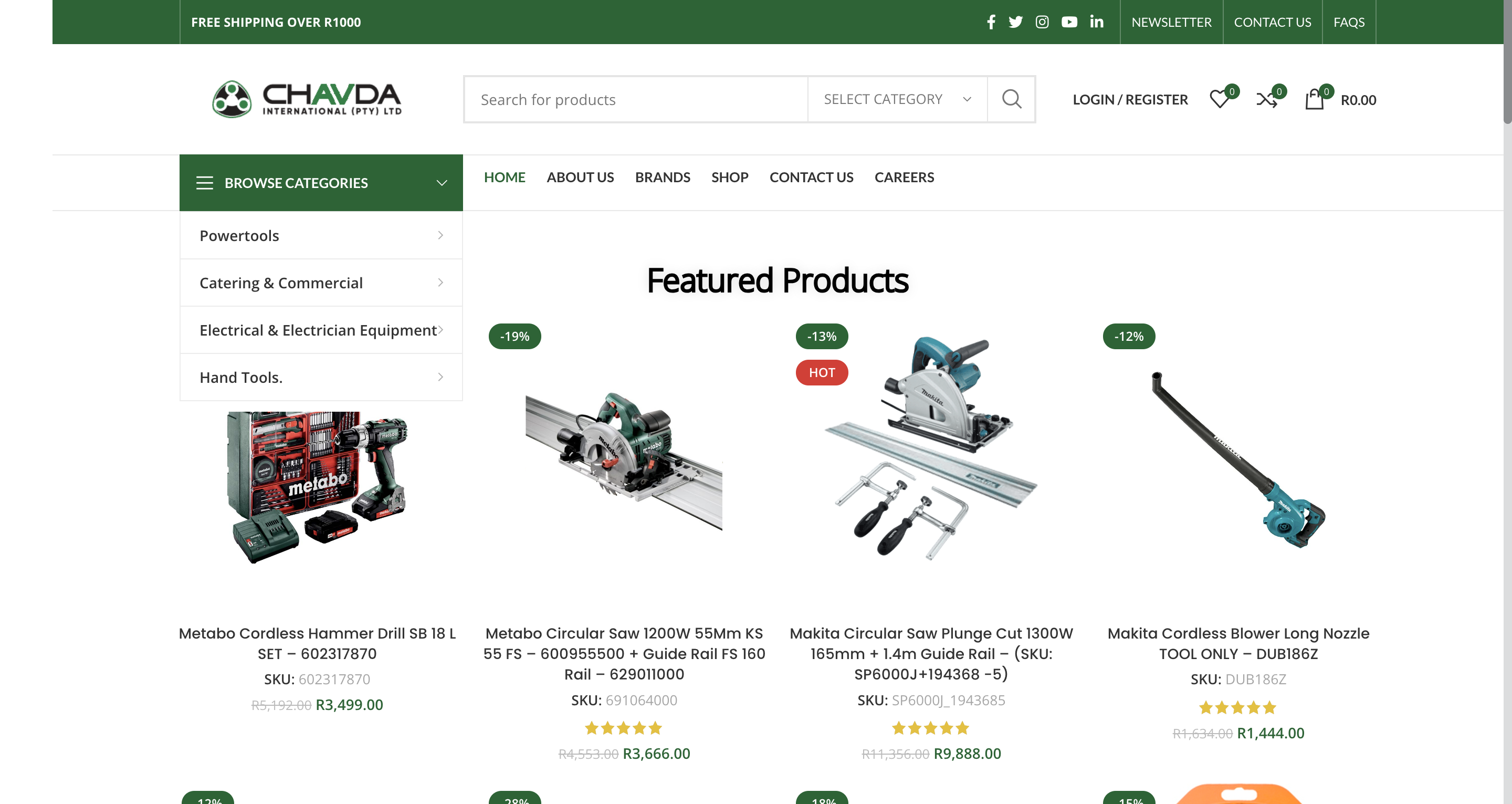This screenshot has height=804, width=1512.
Task: Open the compare products shuffle icon
Action: tap(1267, 99)
